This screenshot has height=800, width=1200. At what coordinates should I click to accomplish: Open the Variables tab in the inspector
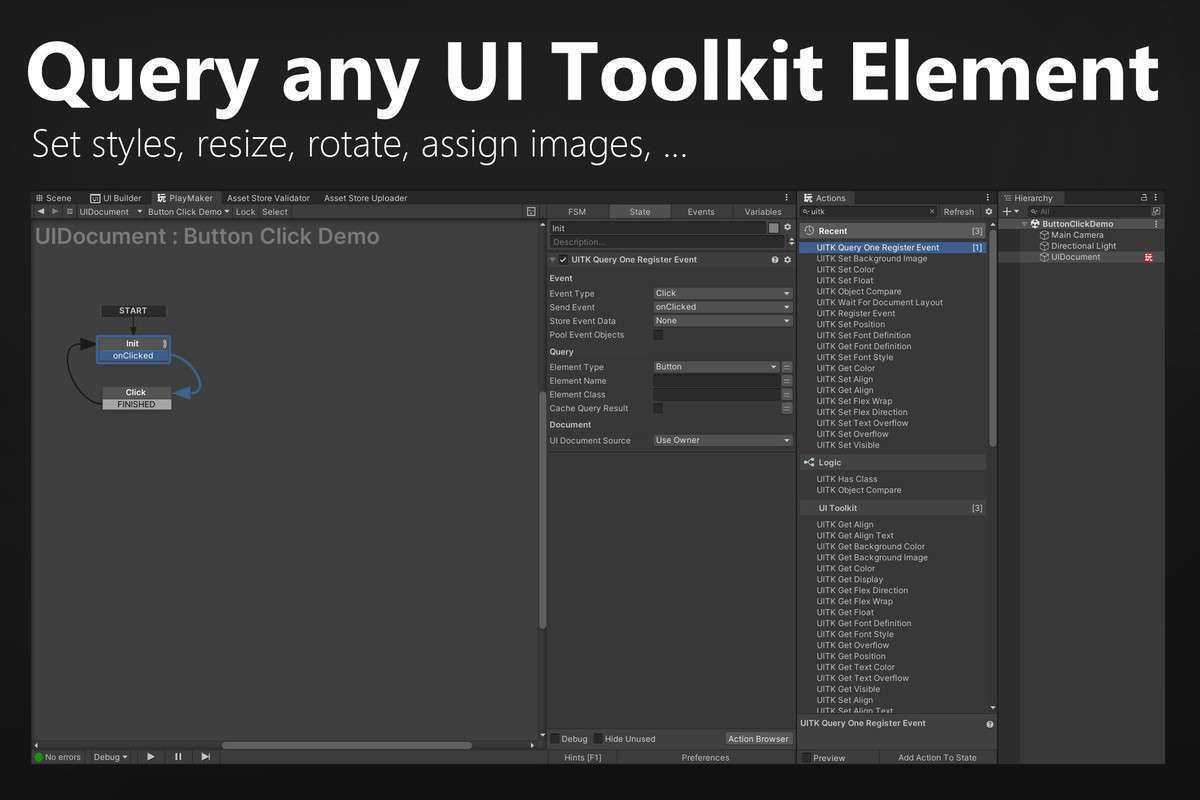tap(763, 212)
